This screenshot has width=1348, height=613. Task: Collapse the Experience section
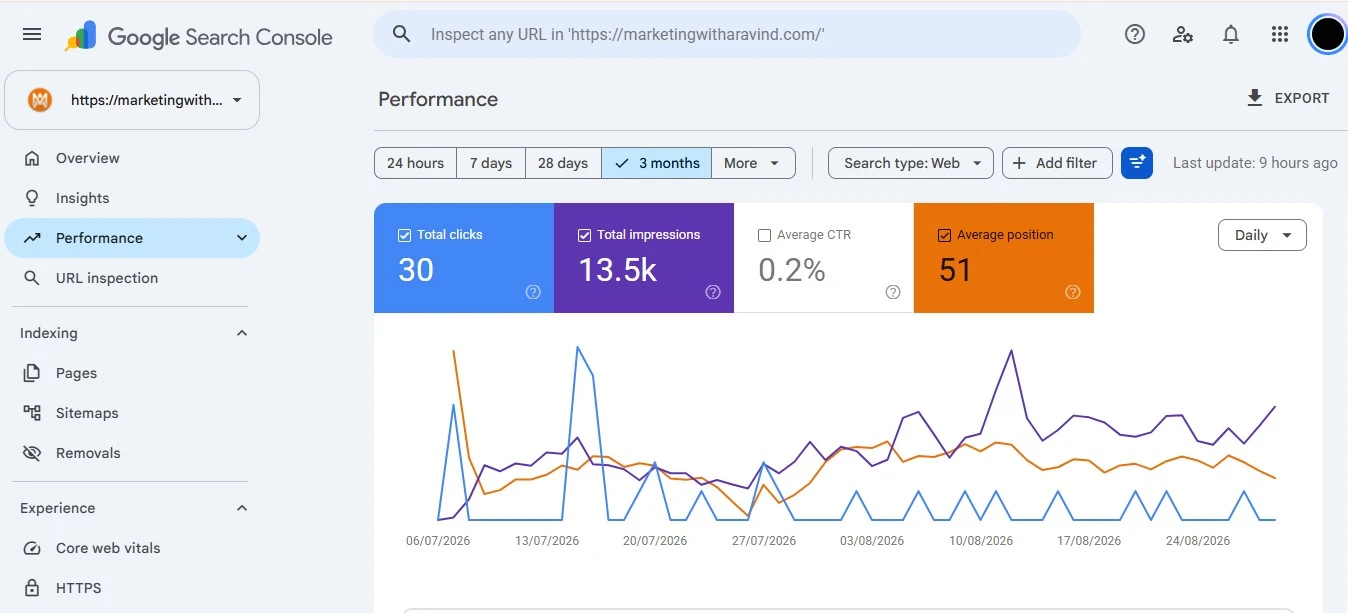(241, 508)
